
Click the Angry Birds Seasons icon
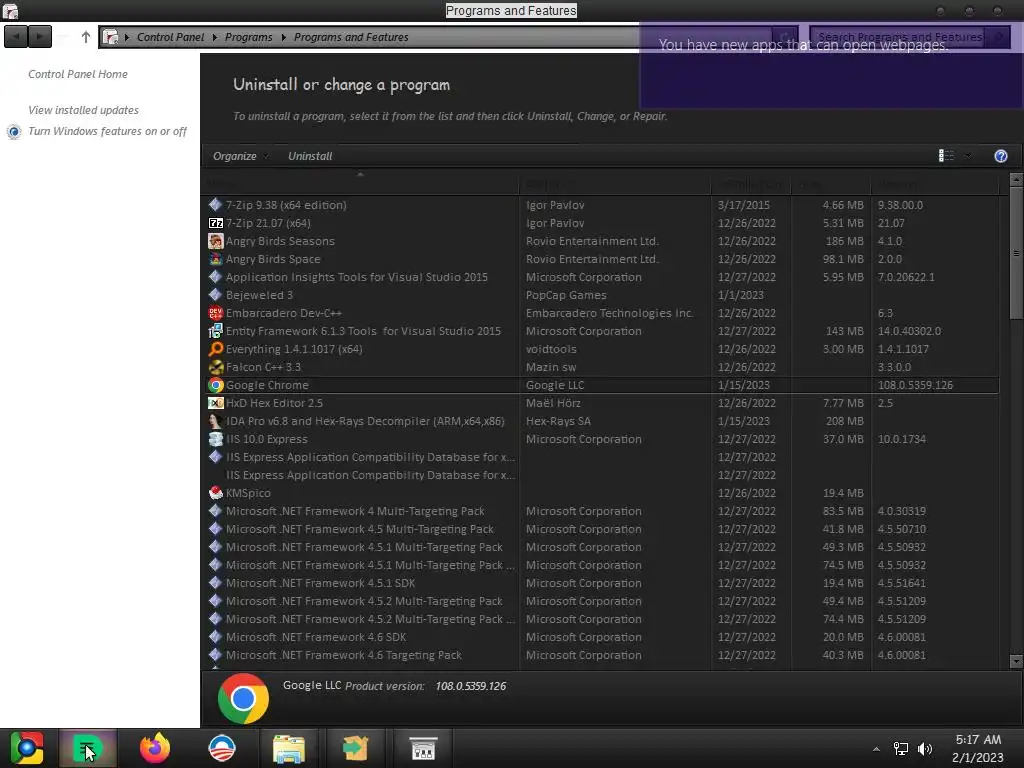click(x=216, y=241)
